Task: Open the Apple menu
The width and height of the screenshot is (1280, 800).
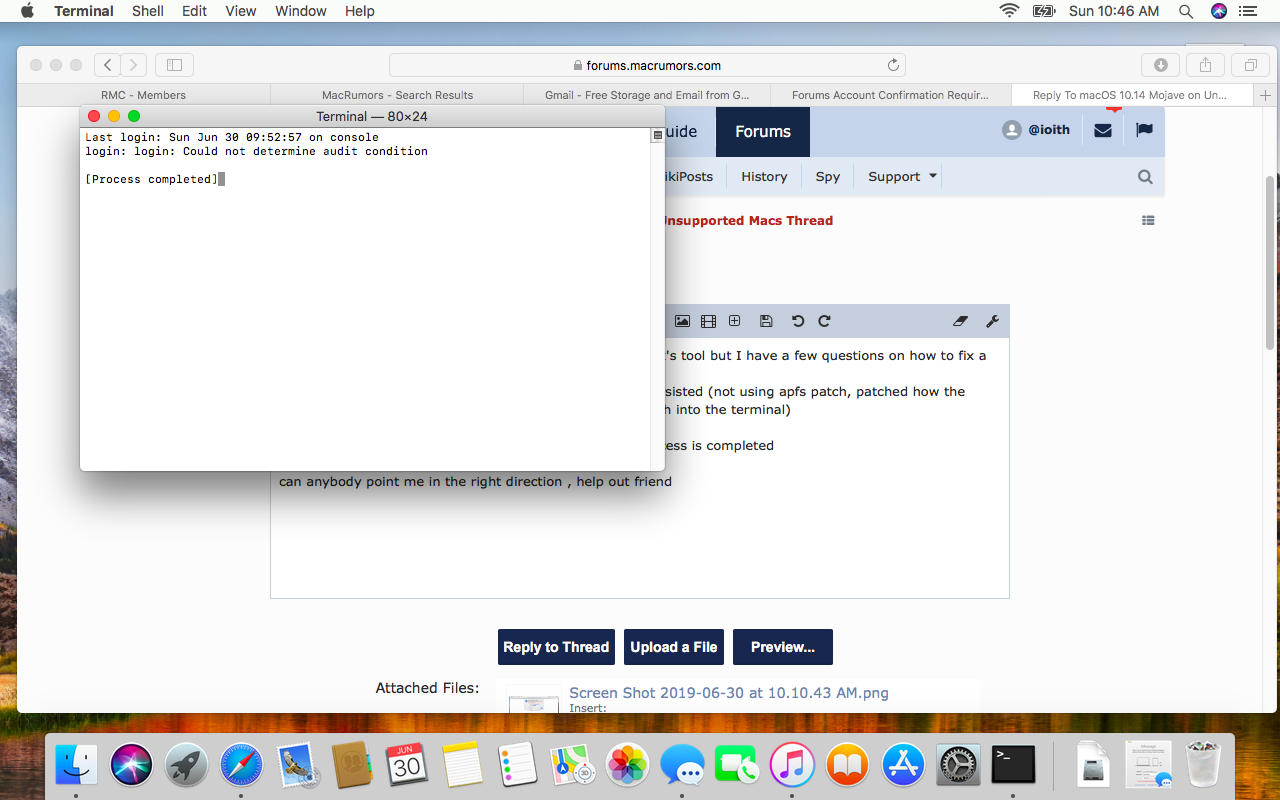Action: point(27,11)
